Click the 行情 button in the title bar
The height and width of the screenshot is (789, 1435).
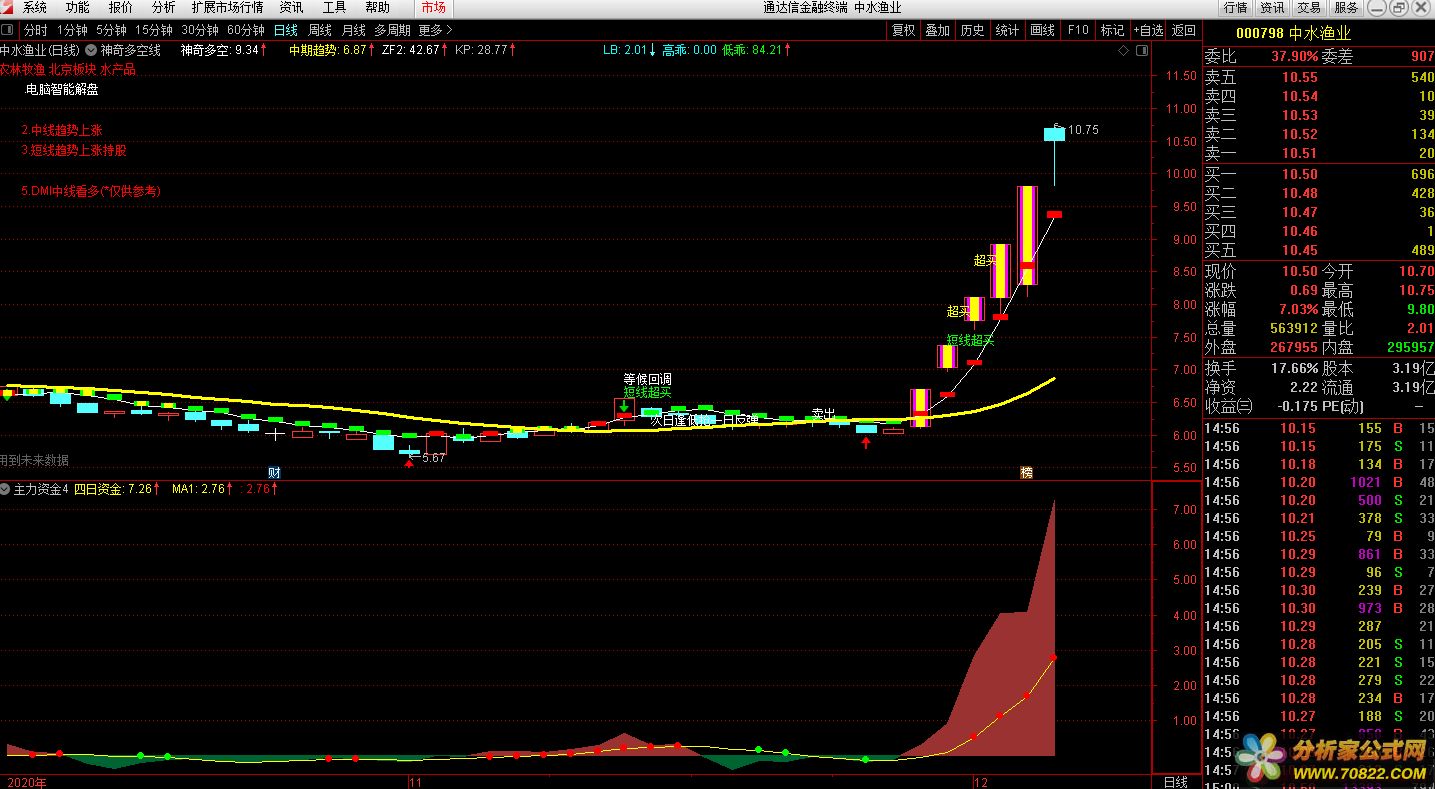(x=1236, y=7)
